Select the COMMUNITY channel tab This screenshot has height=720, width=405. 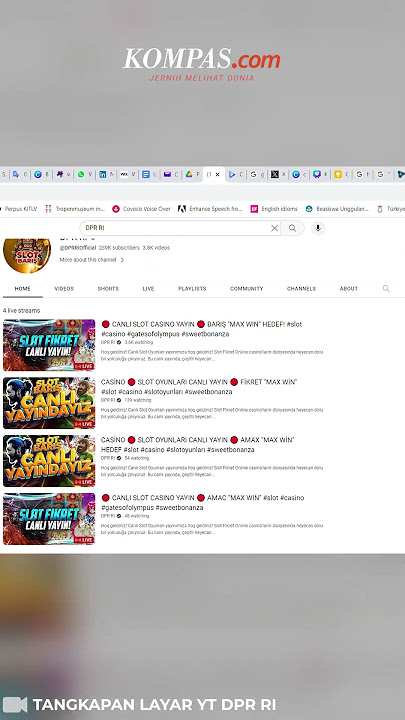pyautogui.click(x=247, y=289)
